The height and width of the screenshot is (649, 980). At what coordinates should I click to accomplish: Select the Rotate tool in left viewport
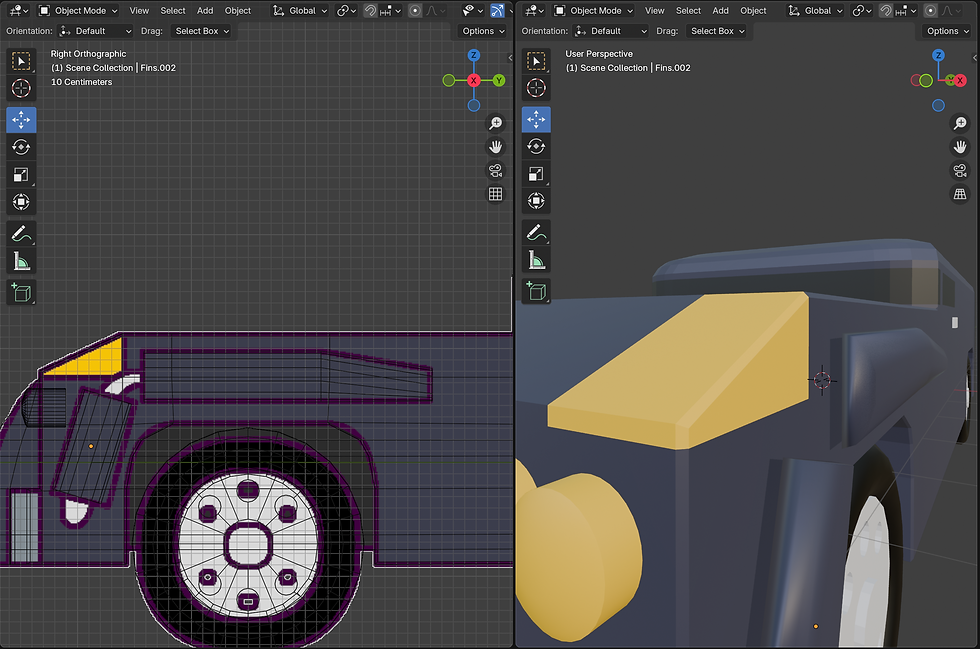point(21,147)
